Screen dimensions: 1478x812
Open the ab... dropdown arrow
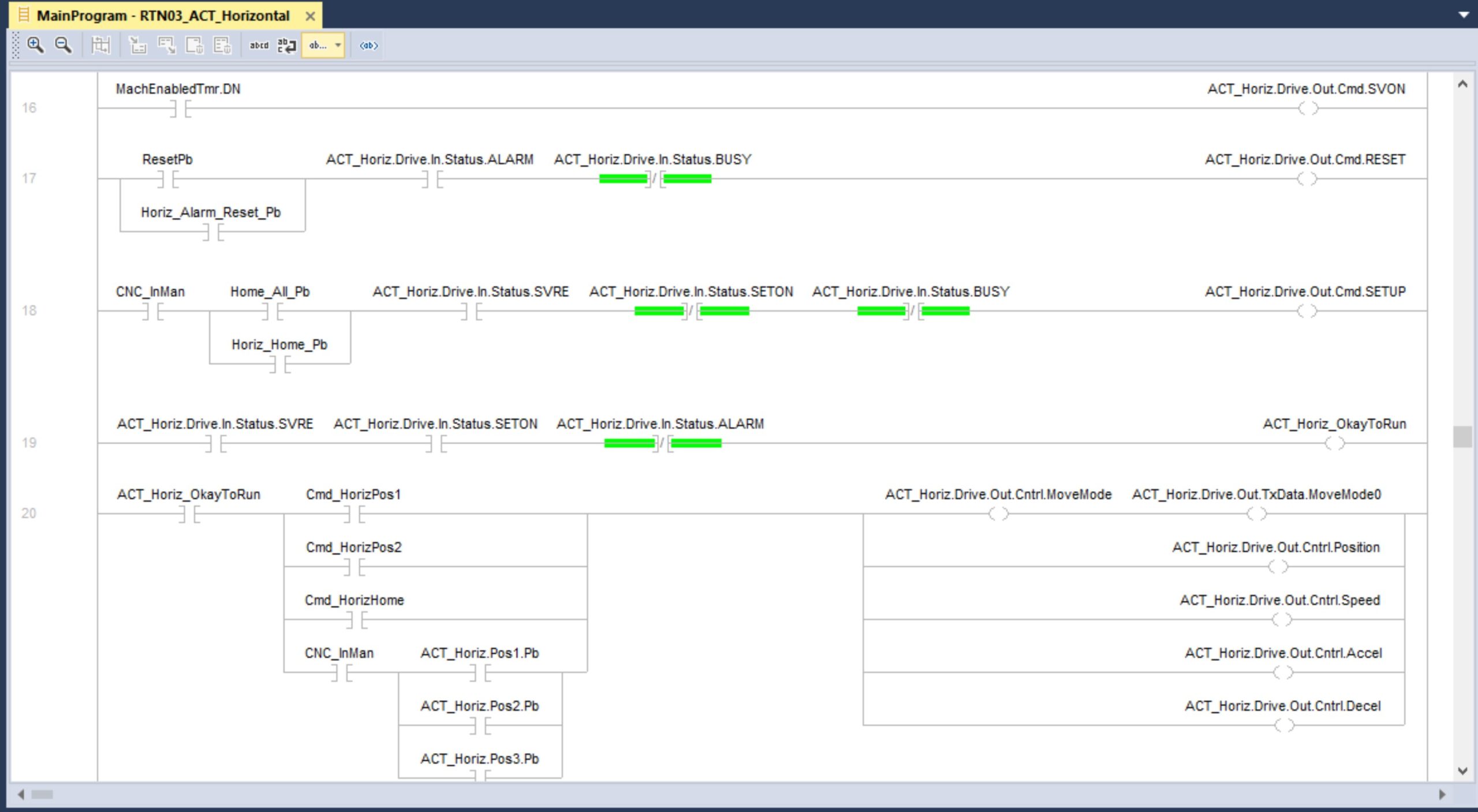[x=338, y=45]
